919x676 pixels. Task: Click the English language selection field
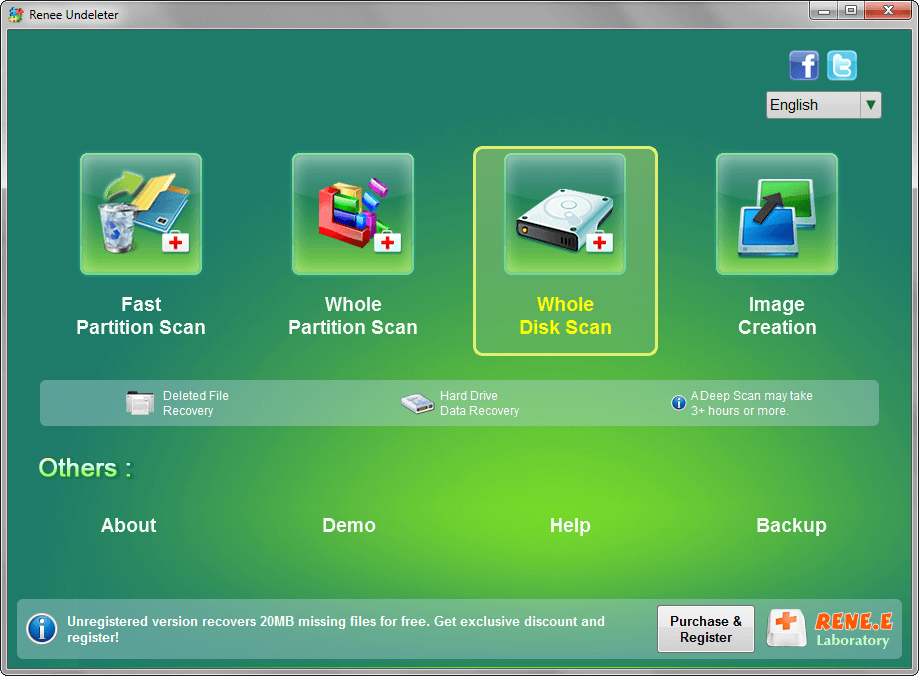(x=812, y=105)
